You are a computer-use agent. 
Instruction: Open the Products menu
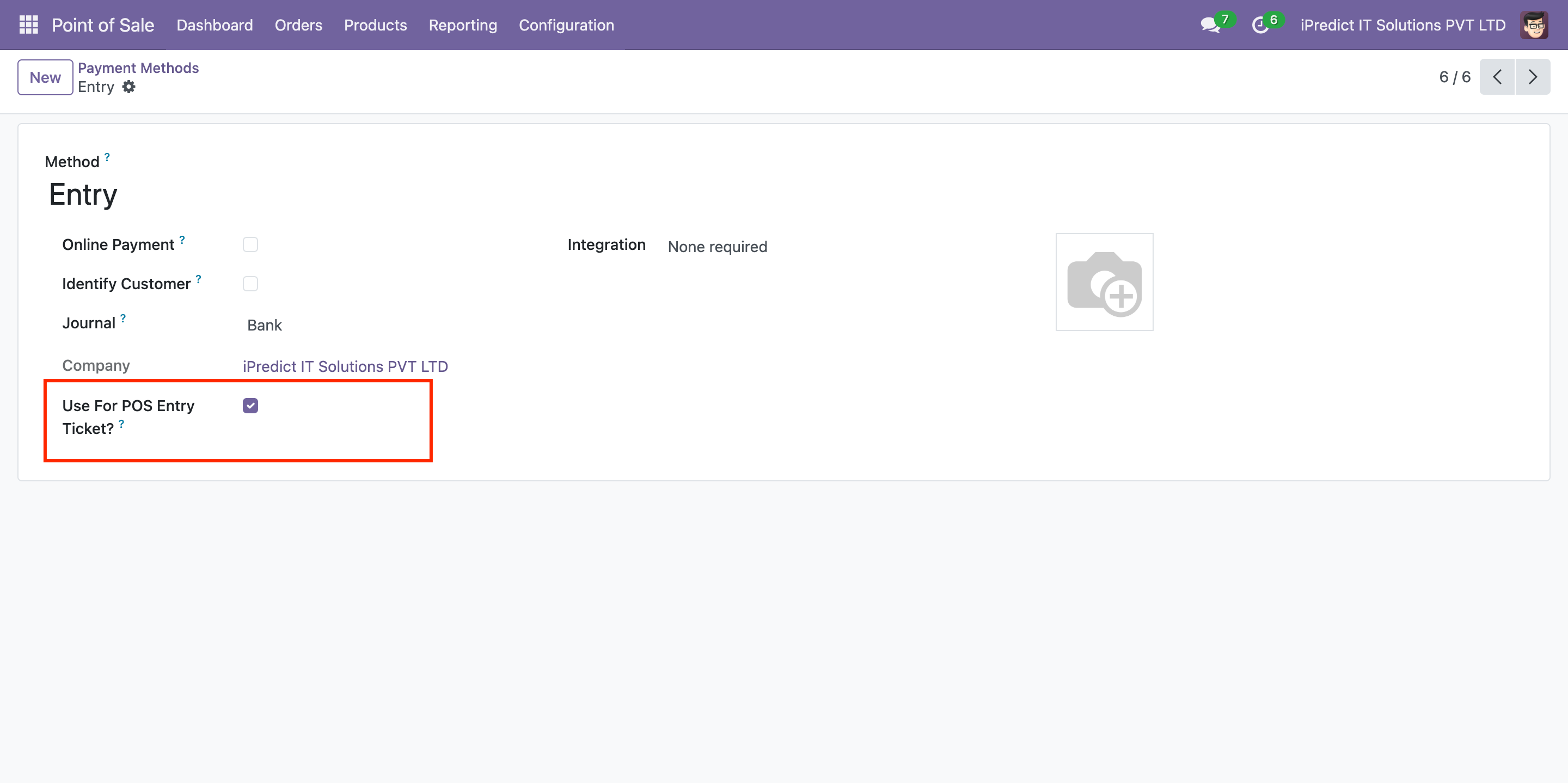click(375, 25)
